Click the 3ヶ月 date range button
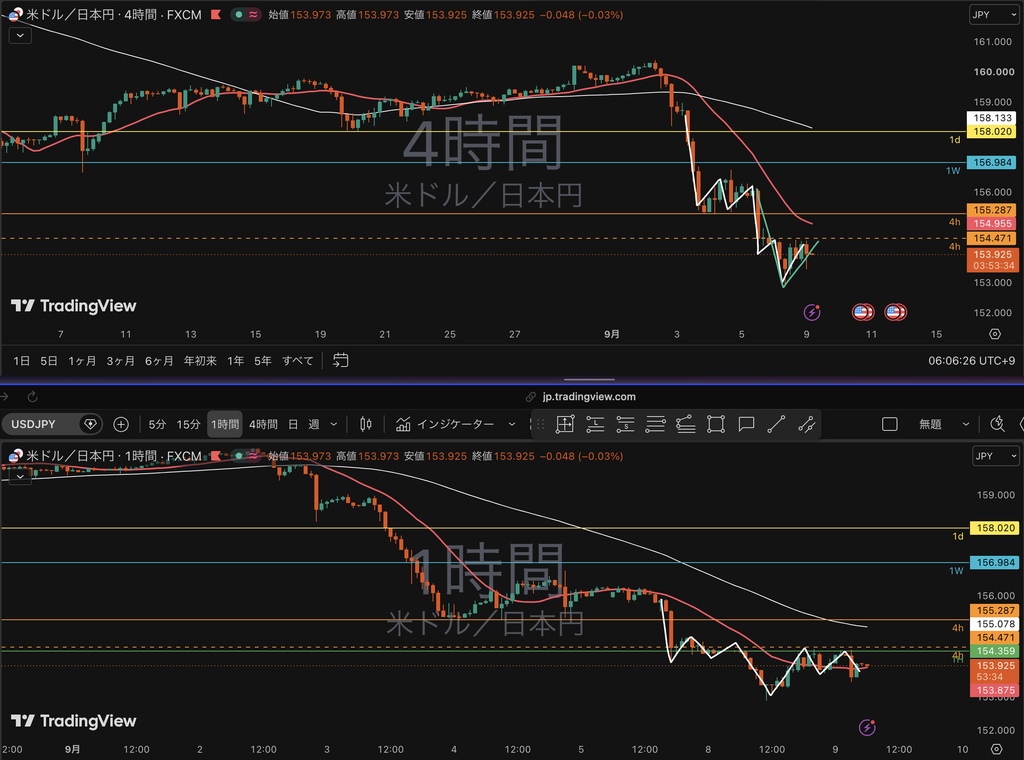This screenshot has height=760, width=1024. pyautogui.click(x=121, y=360)
